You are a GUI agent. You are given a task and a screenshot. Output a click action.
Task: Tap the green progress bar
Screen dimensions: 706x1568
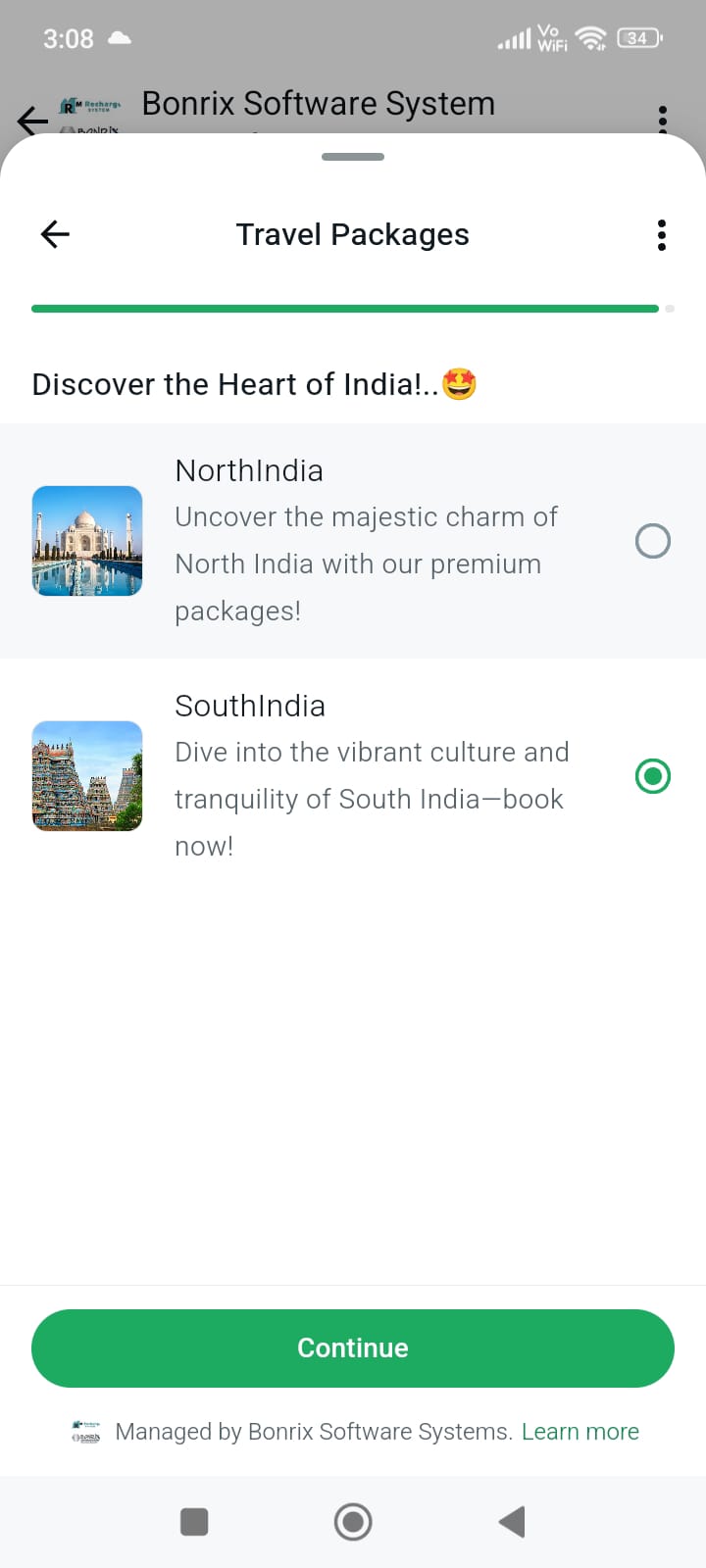345,309
